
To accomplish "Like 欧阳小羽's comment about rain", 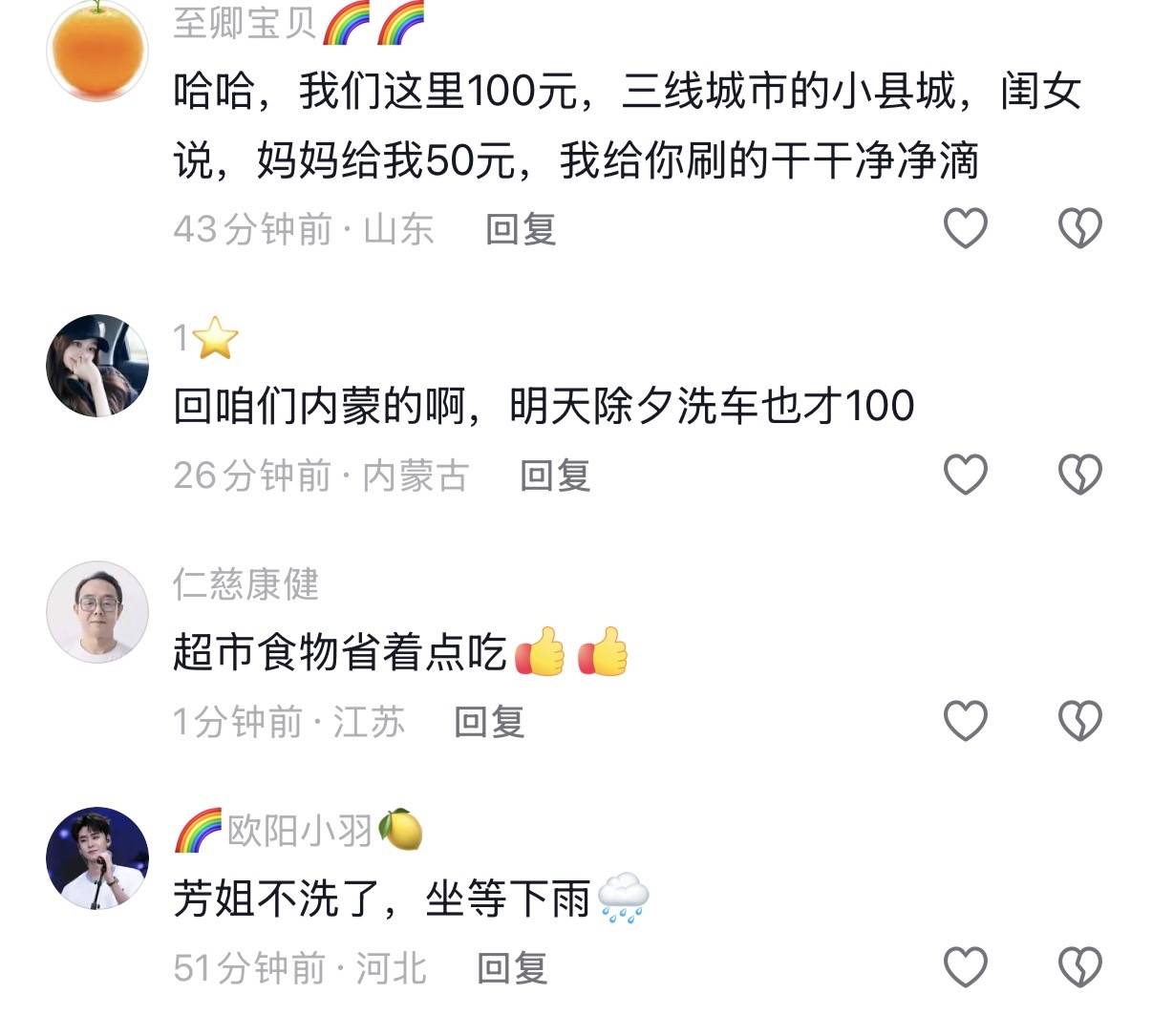I will pos(966,967).
